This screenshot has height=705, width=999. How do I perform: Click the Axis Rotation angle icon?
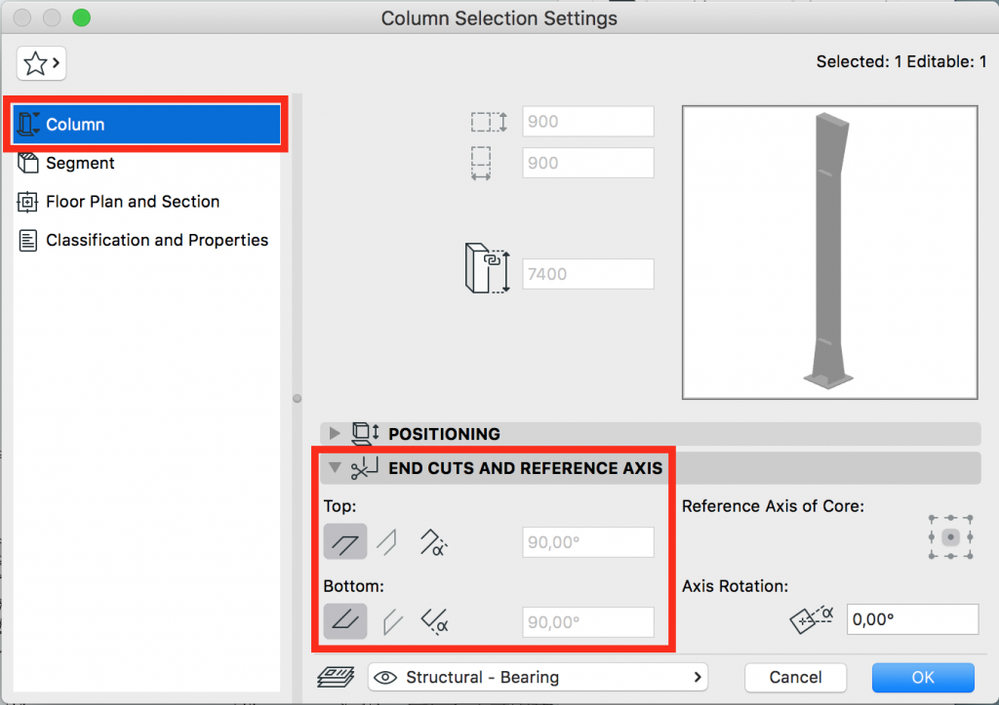click(x=811, y=620)
